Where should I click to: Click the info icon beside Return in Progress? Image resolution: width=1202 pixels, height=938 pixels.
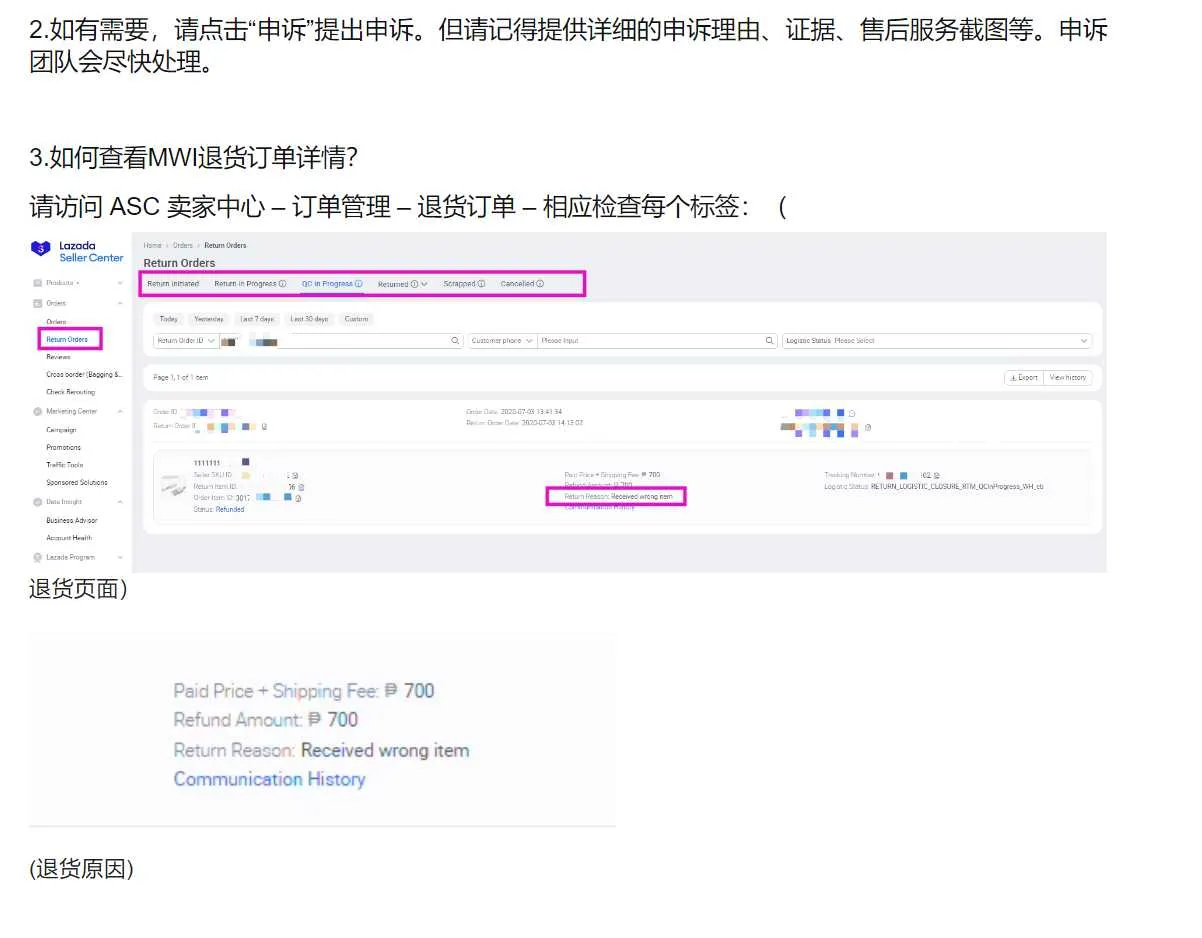click(x=284, y=283)
